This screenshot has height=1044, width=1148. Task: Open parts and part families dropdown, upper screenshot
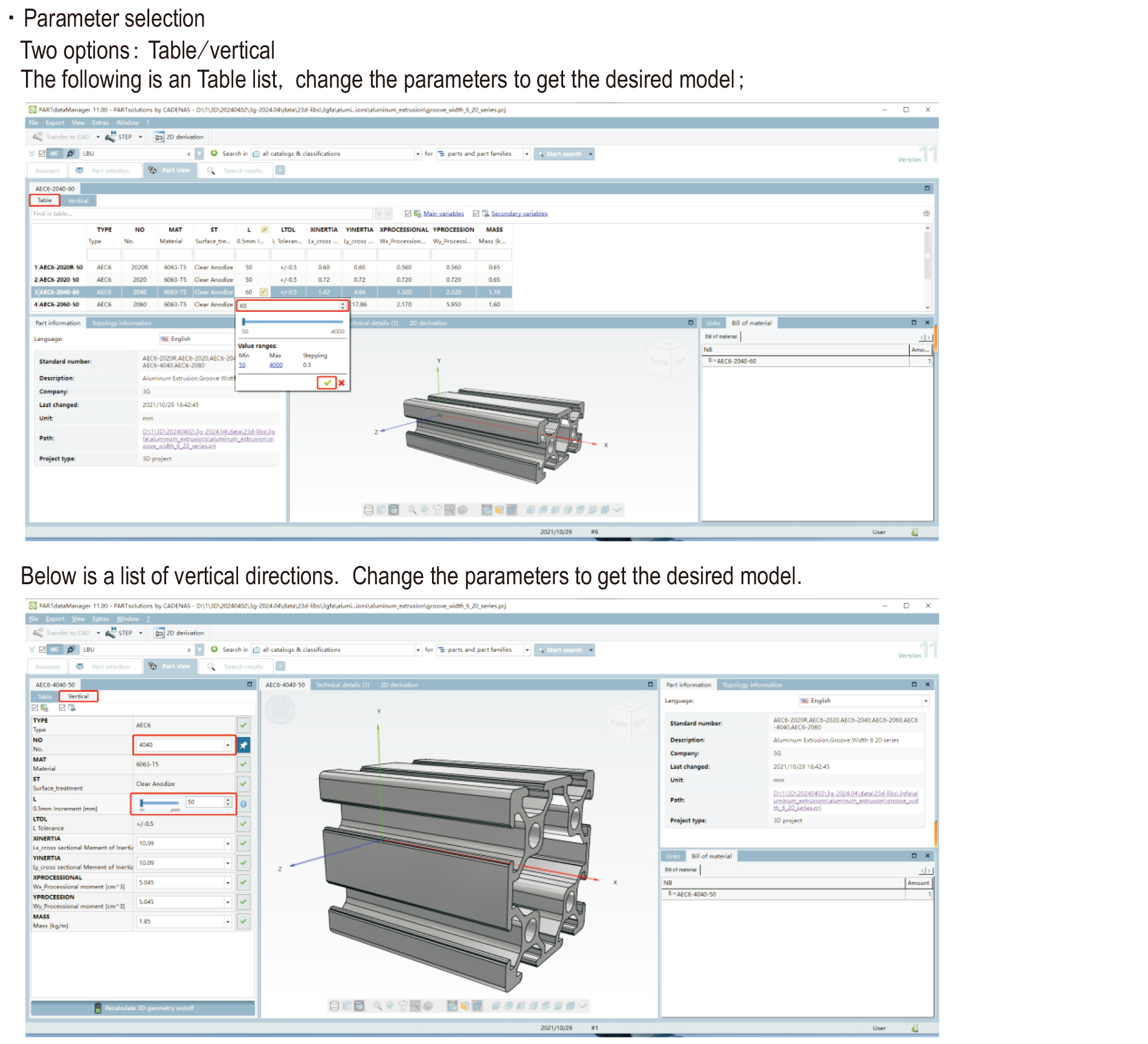click(x=526, y=154)
